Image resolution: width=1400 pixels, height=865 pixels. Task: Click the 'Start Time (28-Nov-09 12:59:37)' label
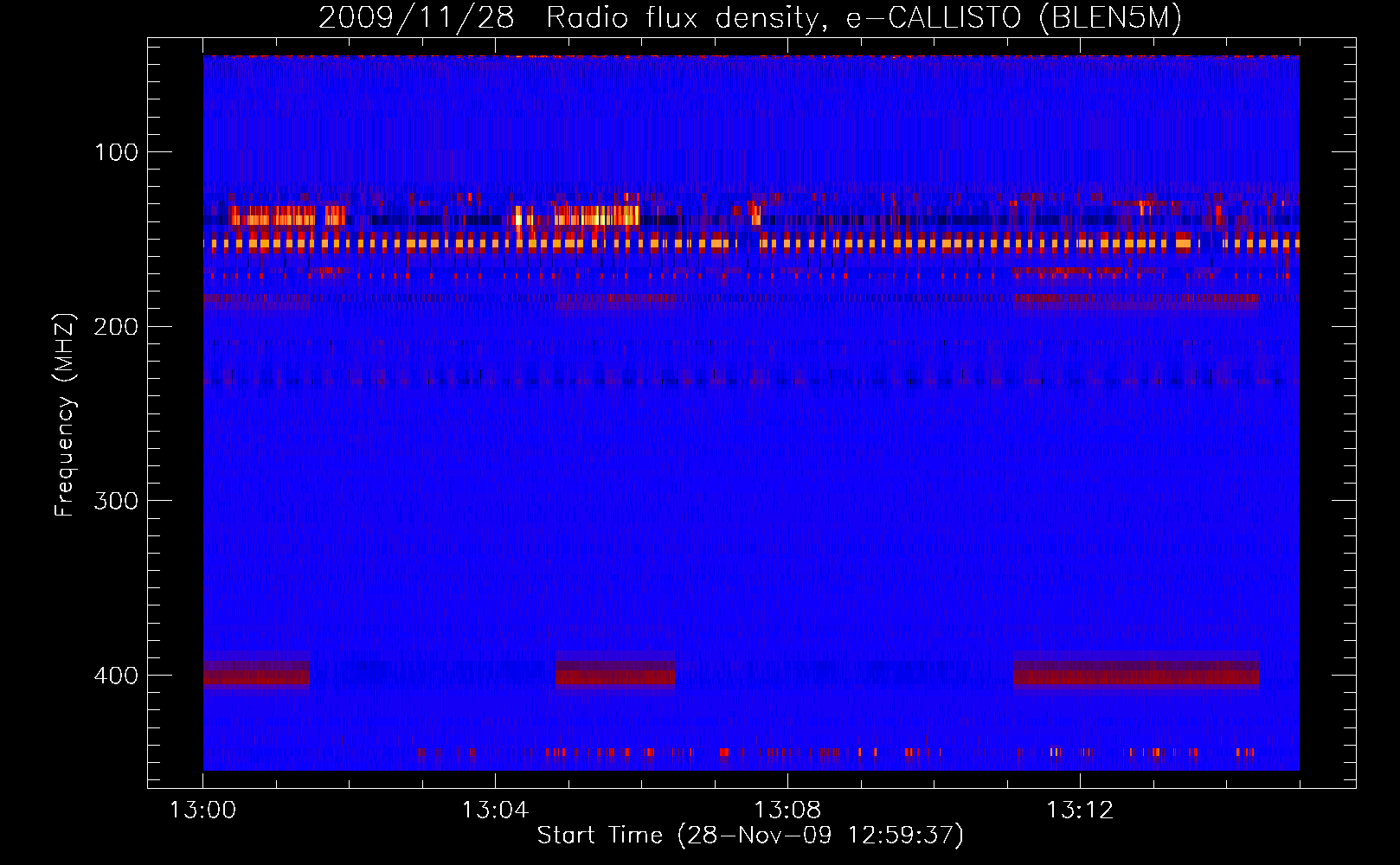[x=750, y=836]
